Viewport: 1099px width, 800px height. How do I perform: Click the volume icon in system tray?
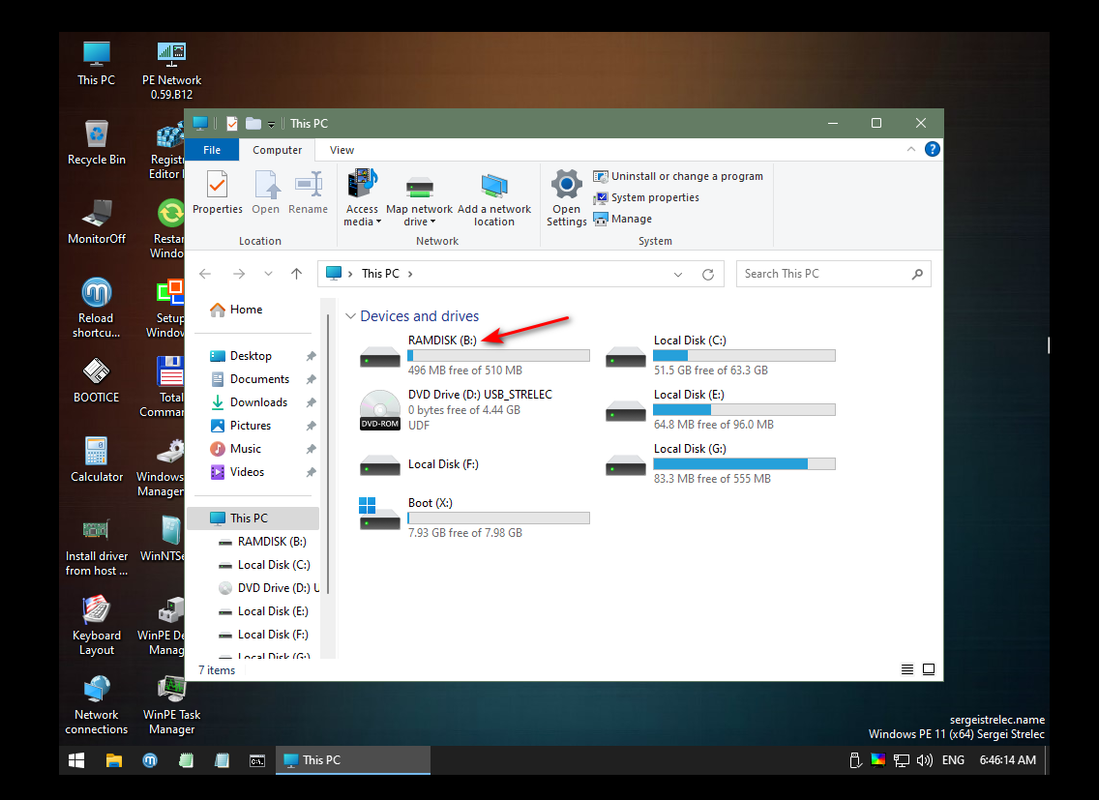click(x=924, y=760)
